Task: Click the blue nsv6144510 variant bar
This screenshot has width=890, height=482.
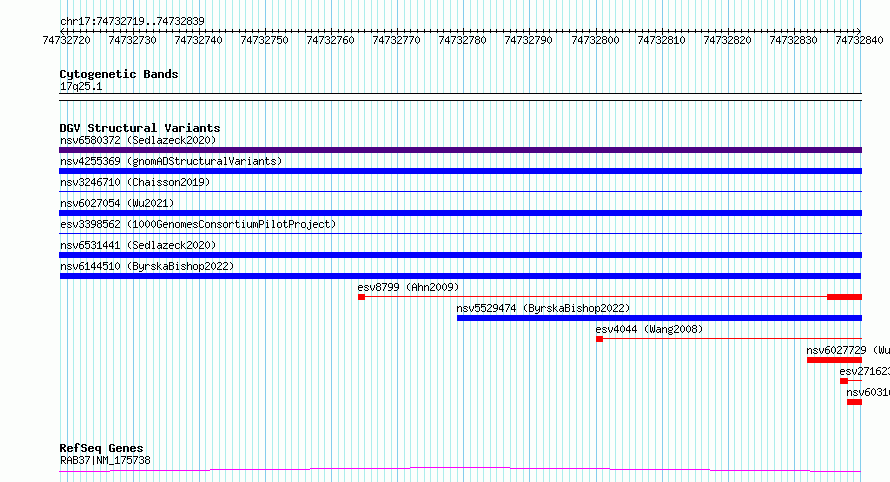Action: [x=460, y=276]
